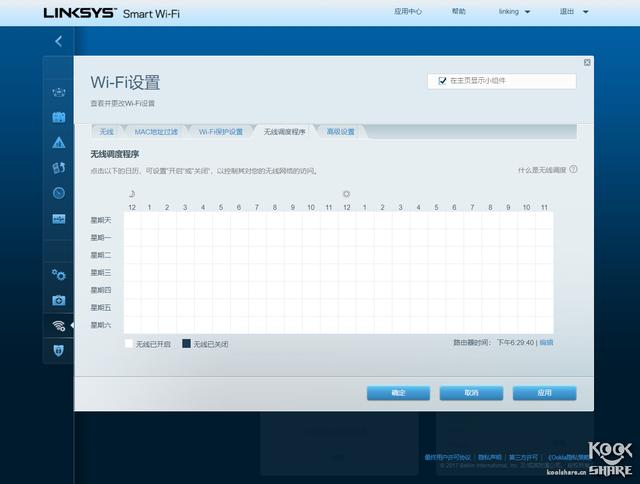
Task: Click the 星期二 row label
Action: pyautogui.click(x=101, y=255)
